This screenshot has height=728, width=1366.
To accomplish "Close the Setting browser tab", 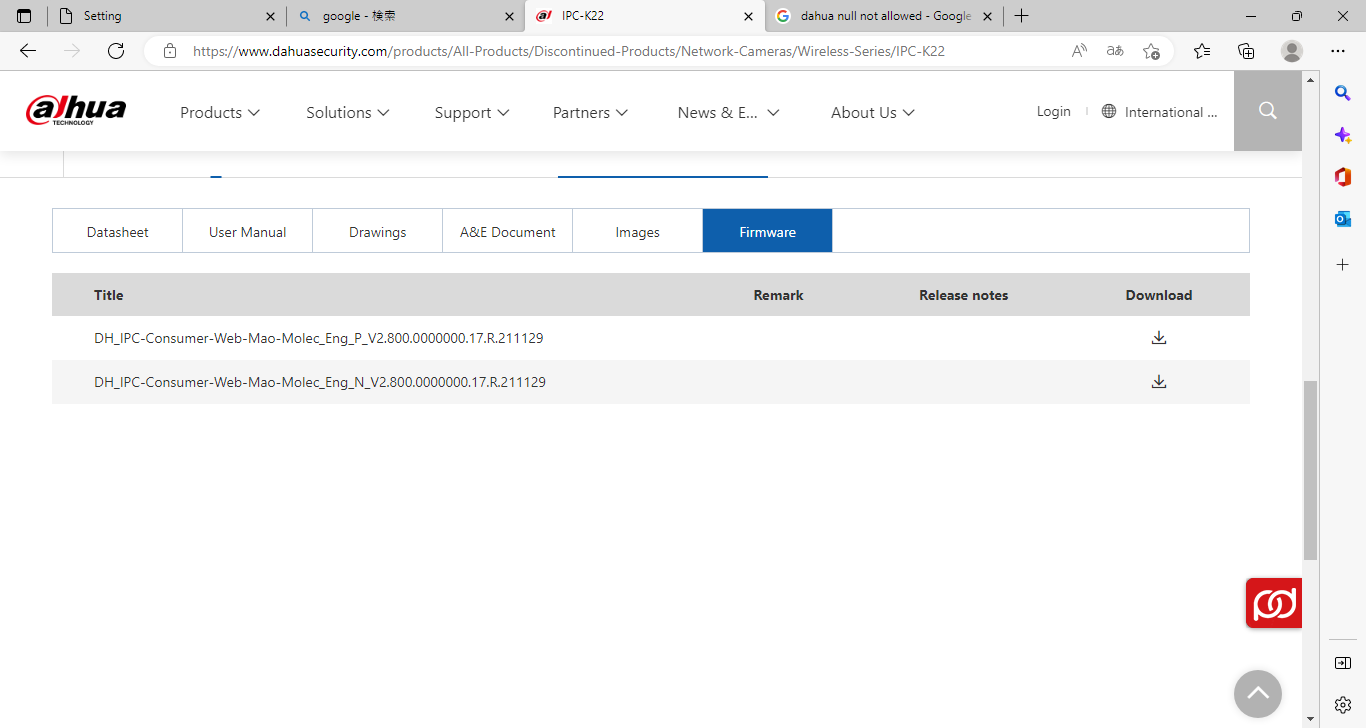I will tap(271, 16).
